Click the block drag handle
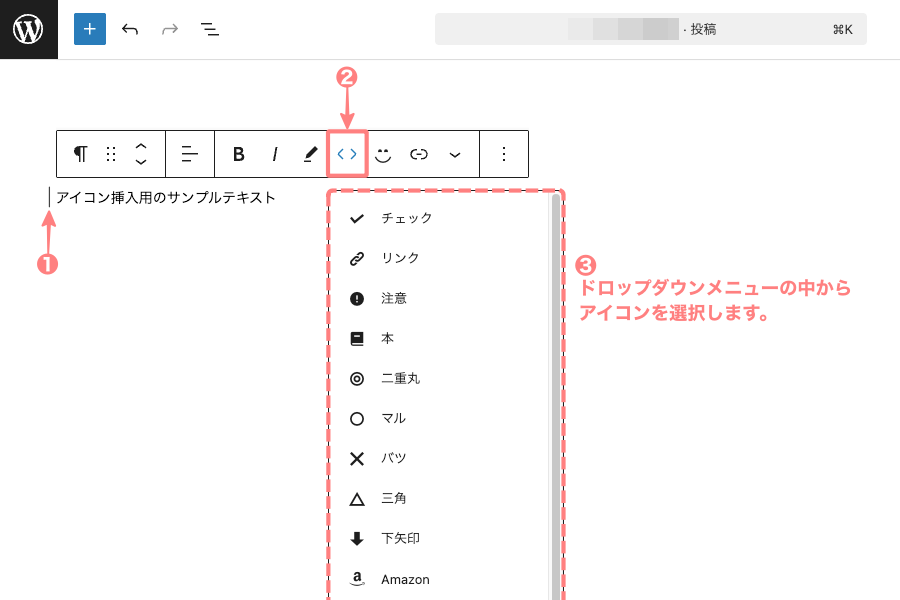 [x=111, y=154]
